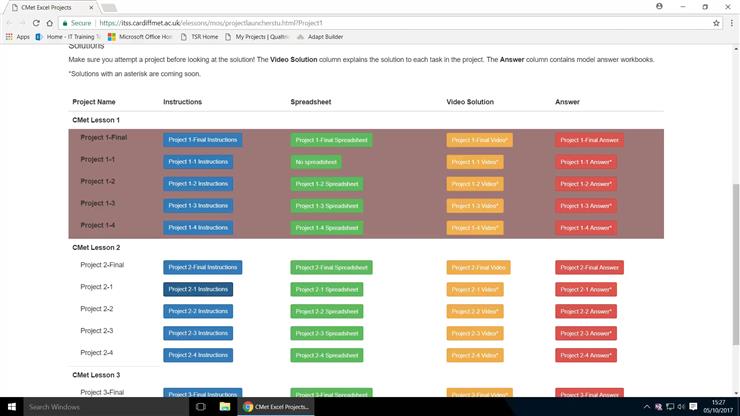The image size is (740, 416).
Task: Switch to Chrome CMet Excel Projects taskbar item
Action: pos(276,407)
